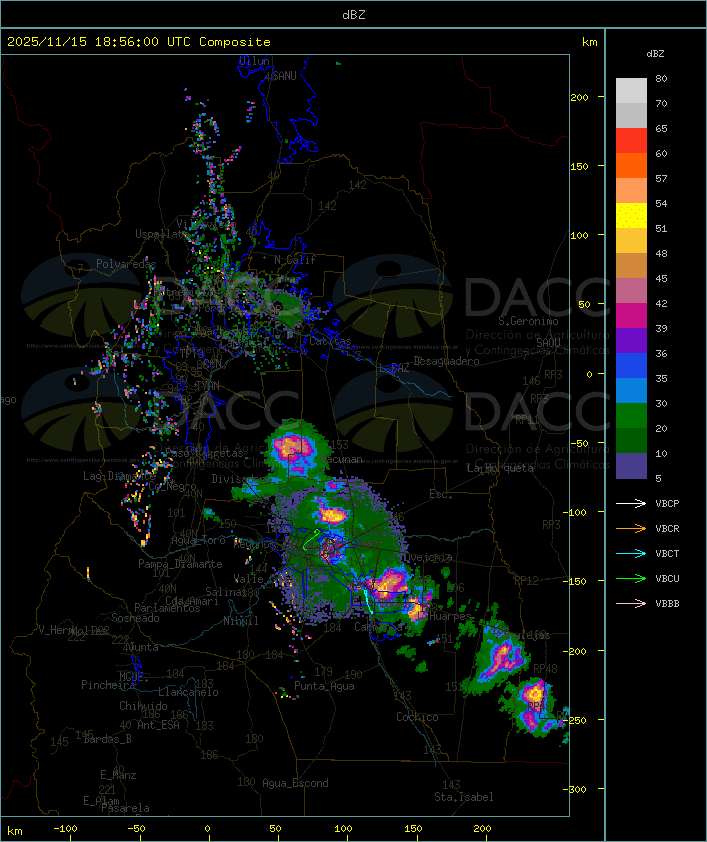Click the 57 value on the legend
Image resolution: width=707 pixels, height=842 pixels.
661,178
